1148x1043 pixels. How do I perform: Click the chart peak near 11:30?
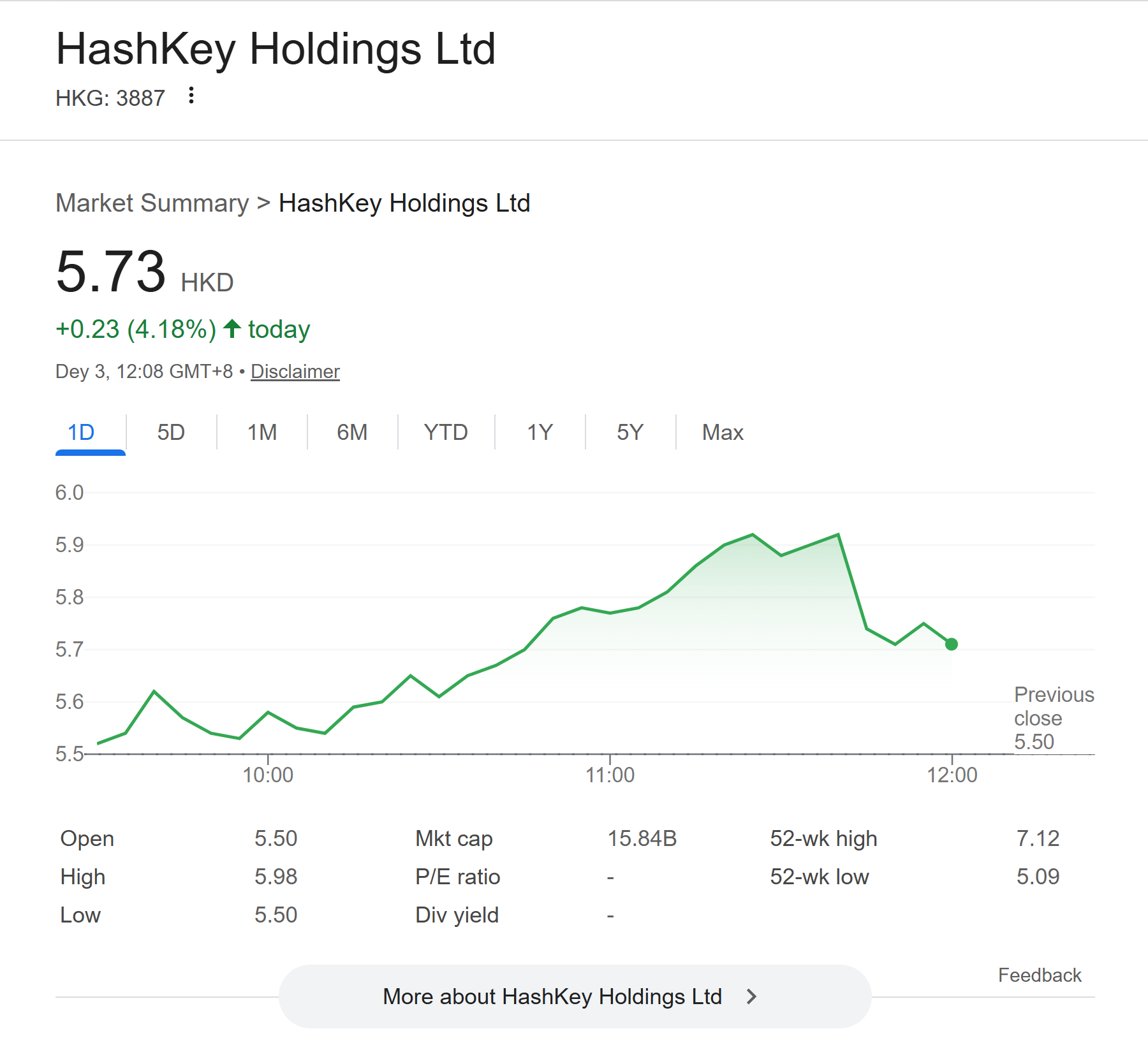(751, 534)
